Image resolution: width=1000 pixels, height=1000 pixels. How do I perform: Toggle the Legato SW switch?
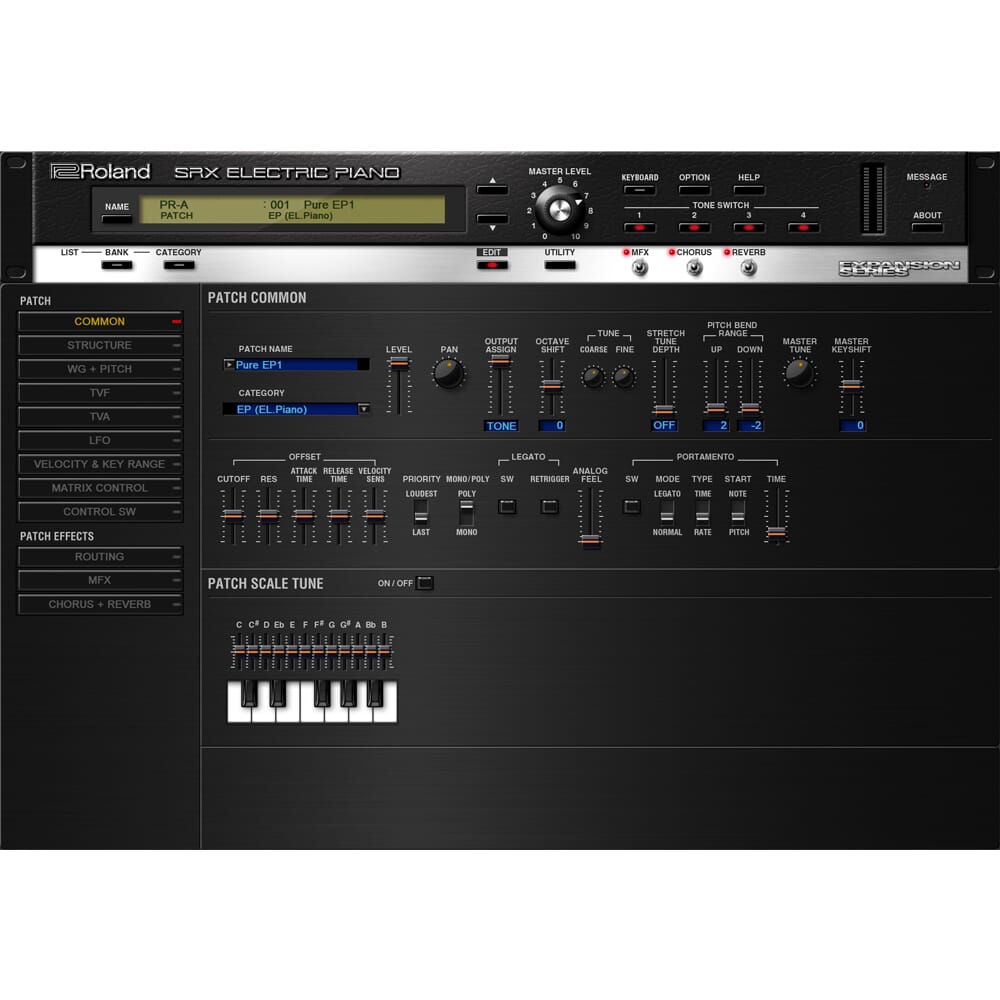tap(507, 506)
